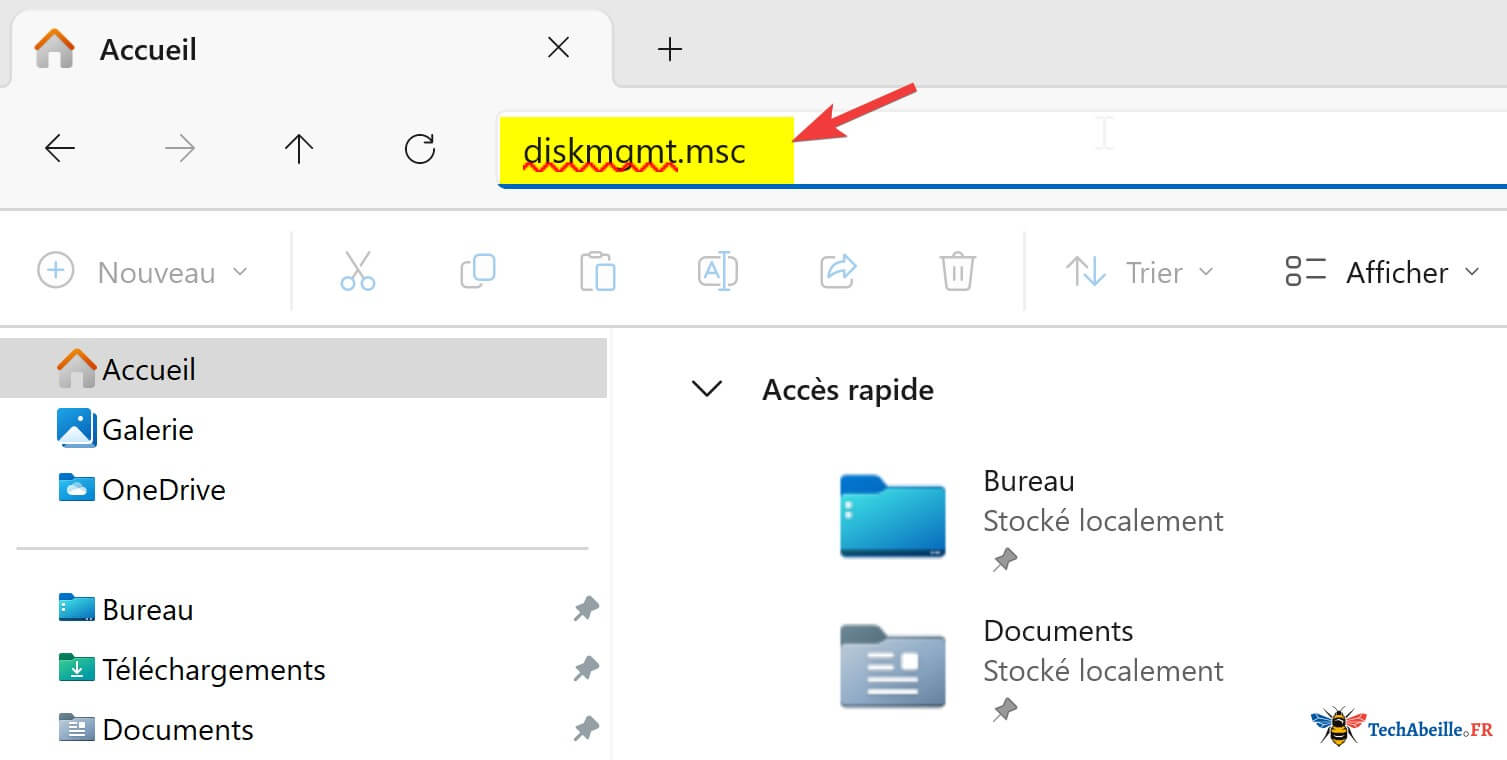Open the Afficher view dropdown
Viewport: 1507px width, 760px height.
[x=1382, y=272]
